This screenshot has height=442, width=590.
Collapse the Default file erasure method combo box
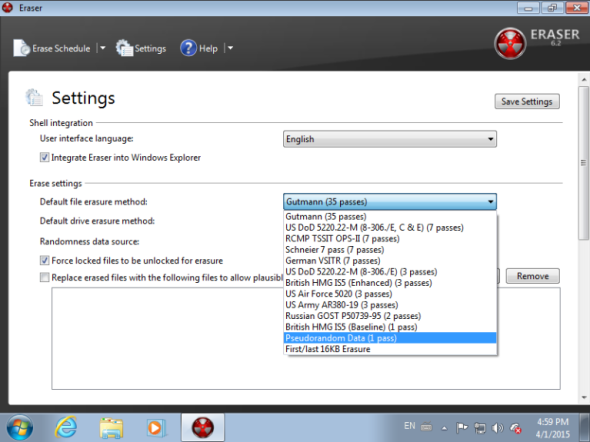[389, 202]
